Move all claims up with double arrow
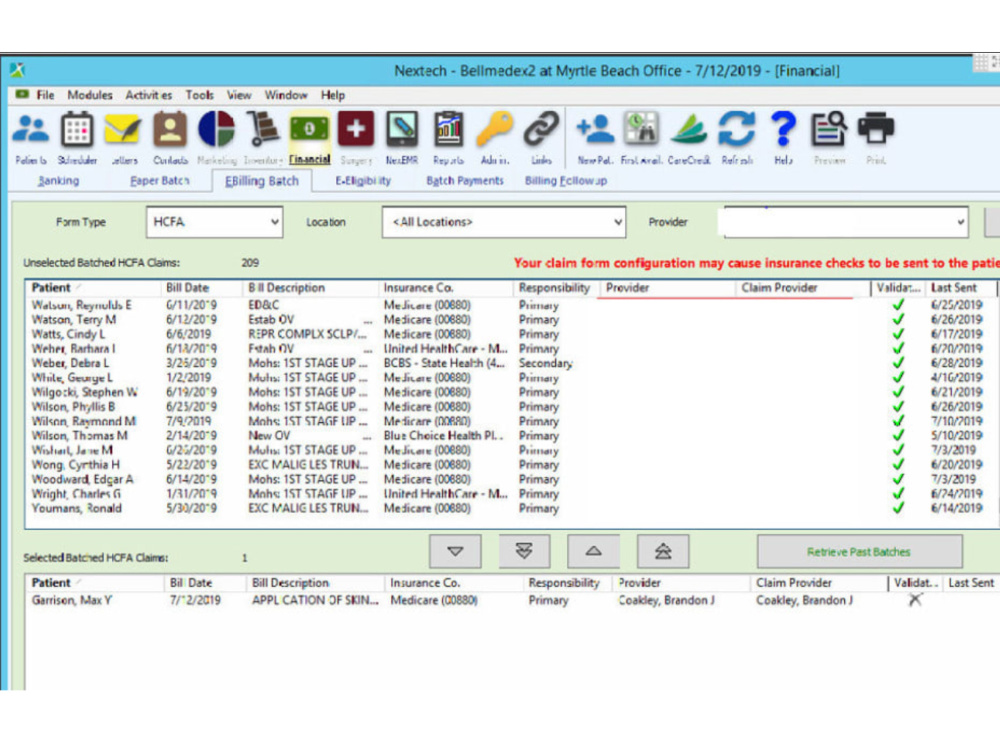The image size is (1000, 750). pyautogui.click(x=663, y=551)
